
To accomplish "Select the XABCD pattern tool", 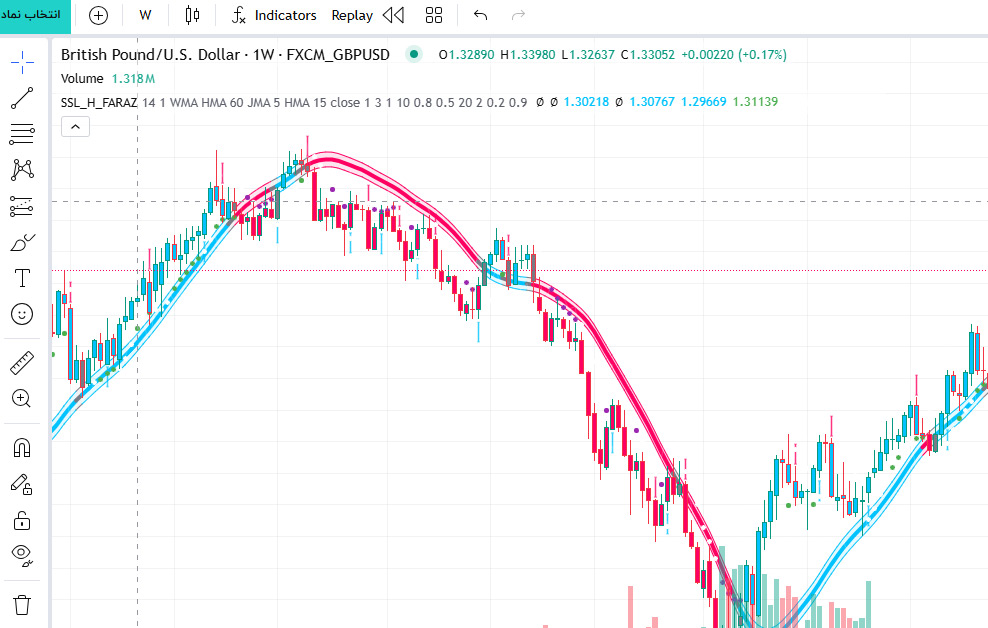I will point(22,169).
